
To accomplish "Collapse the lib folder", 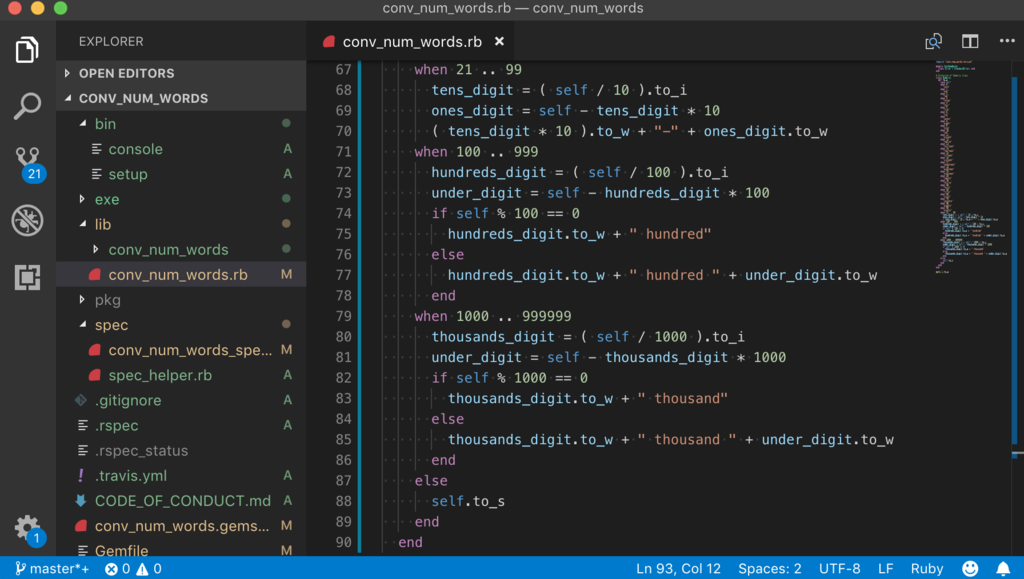I will 181,224.
